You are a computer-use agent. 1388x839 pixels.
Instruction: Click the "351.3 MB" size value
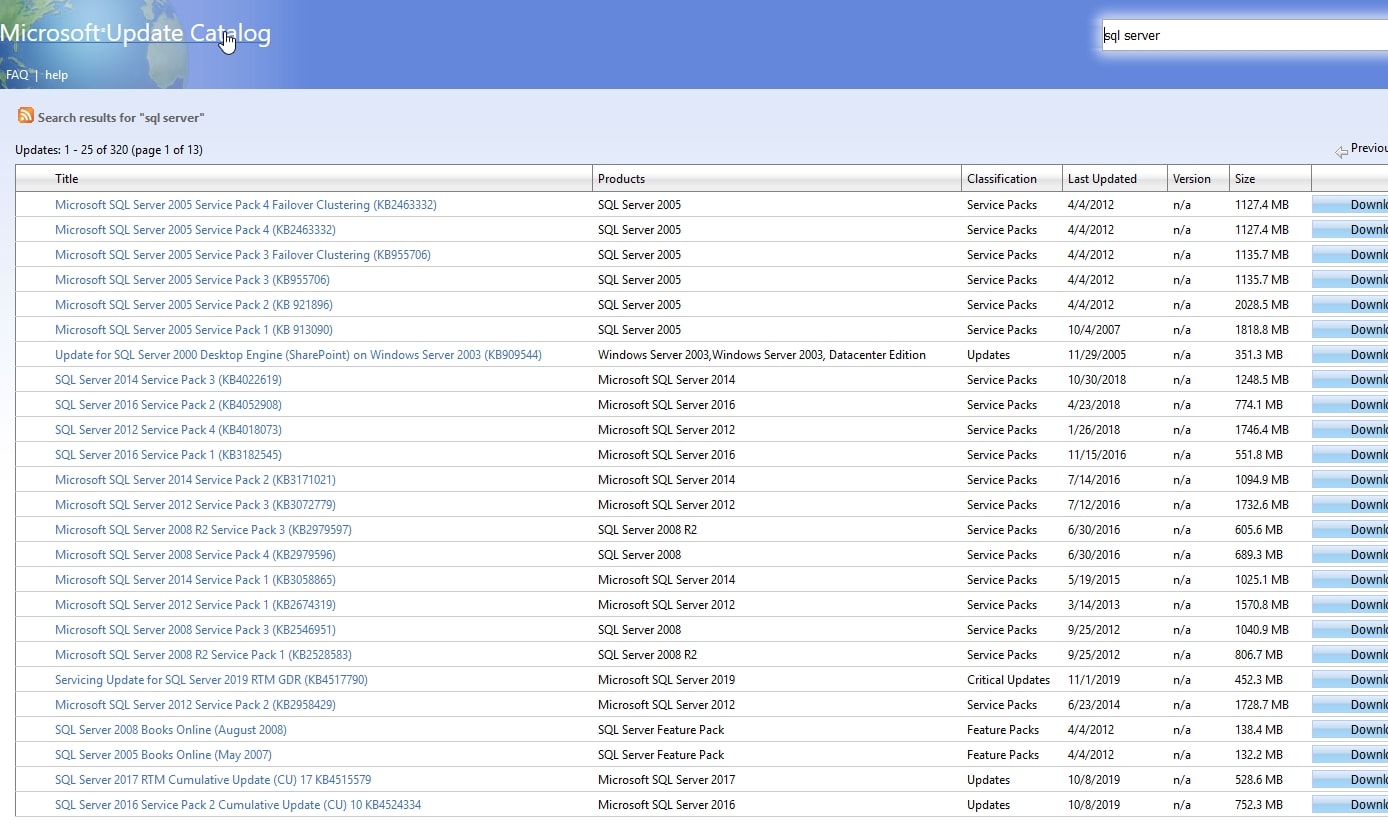(1259, 355)
